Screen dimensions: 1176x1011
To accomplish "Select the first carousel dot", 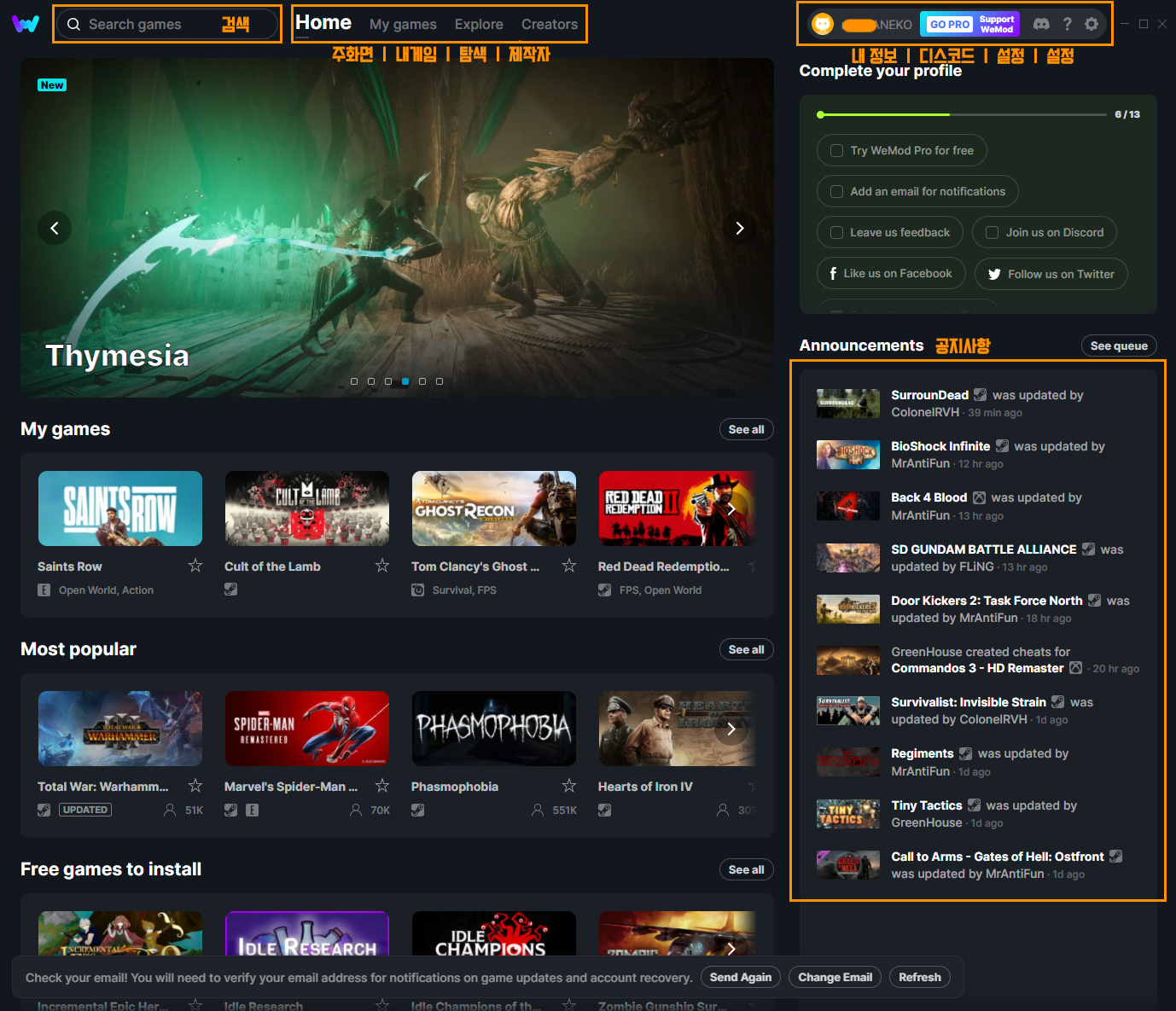I will coord(354,381).
